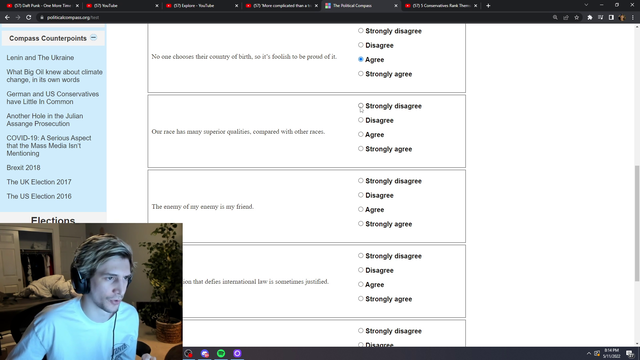Open Another Hole in the Julian Assange Prosecution
640x360 pixels.
pyautogui.click(x=45, y=120)
